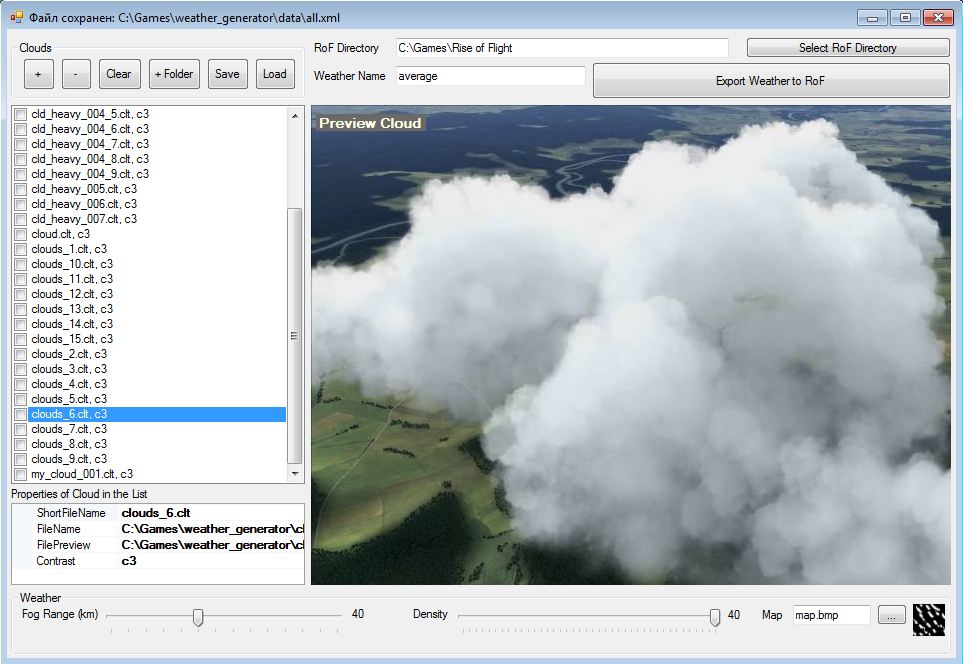Check the clouds_1.clt checkbox
Screen dimensions: 963x664
(x=21, y=249)
